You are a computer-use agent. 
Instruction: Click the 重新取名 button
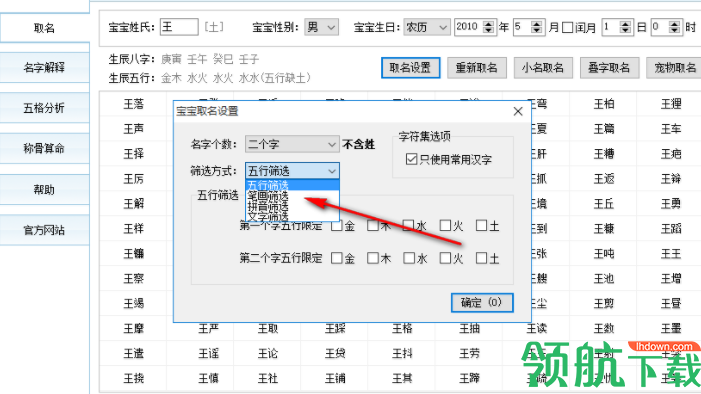pos(477,68)
